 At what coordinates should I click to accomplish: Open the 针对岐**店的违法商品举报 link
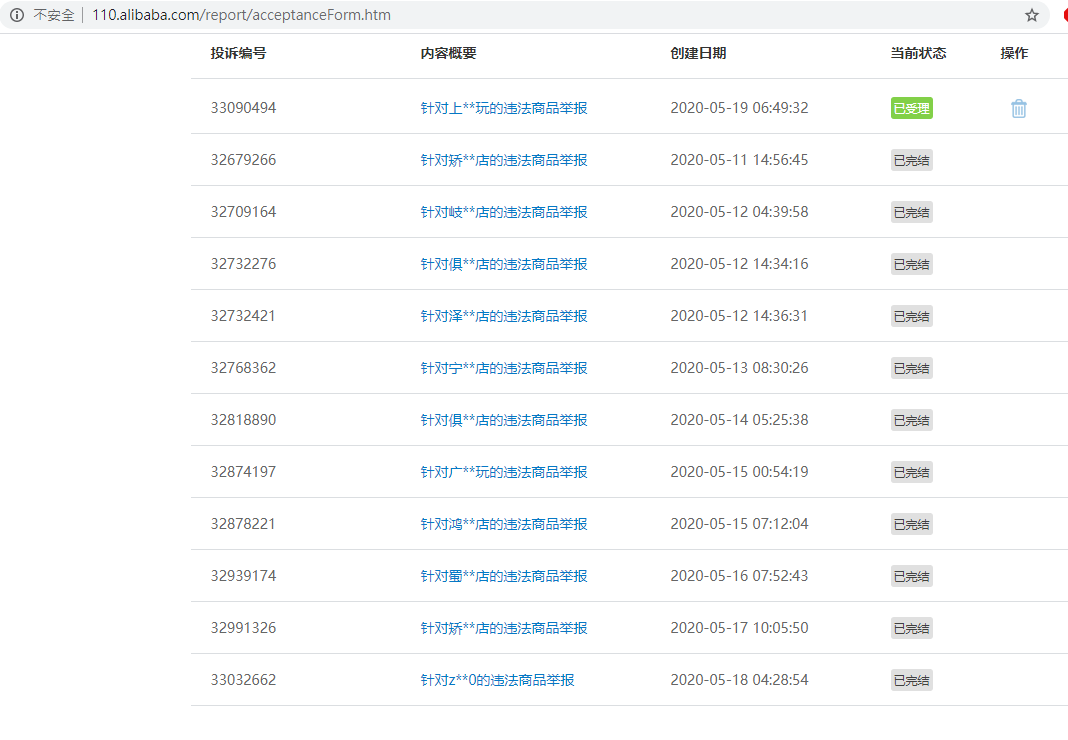503,212
